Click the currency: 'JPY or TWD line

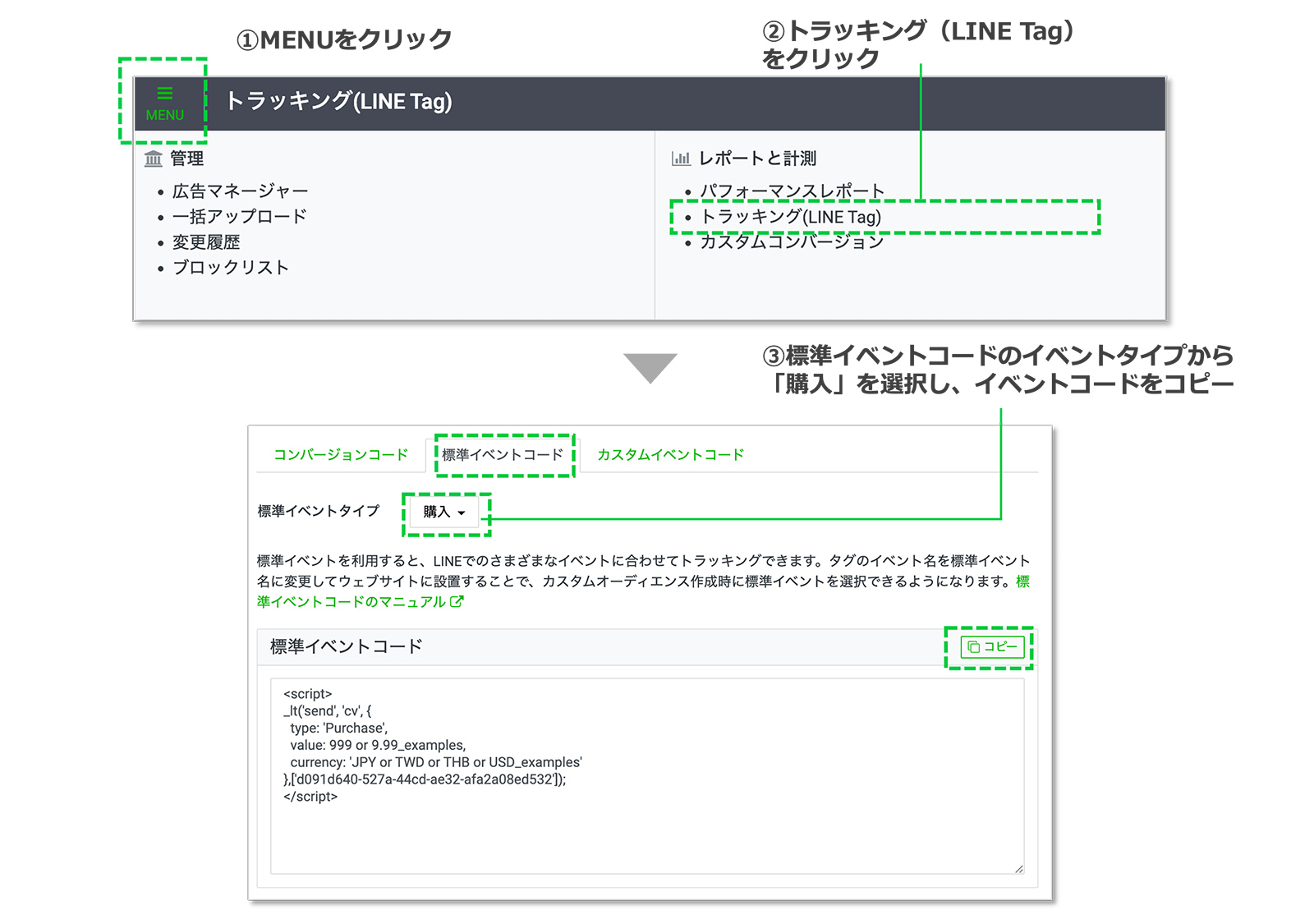point(436,763)
